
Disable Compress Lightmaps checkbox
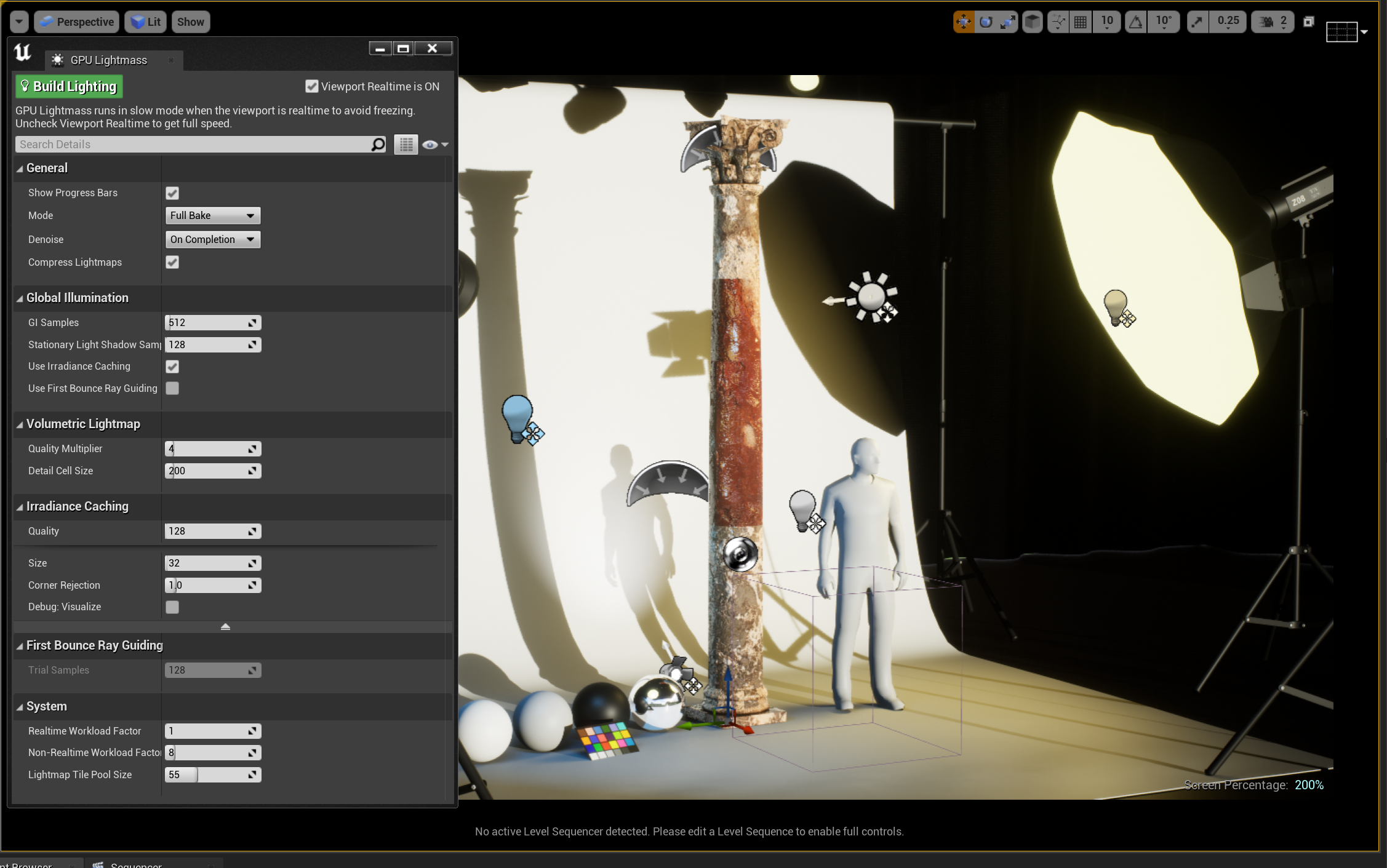pyautogui.click(x=172, y=262)
